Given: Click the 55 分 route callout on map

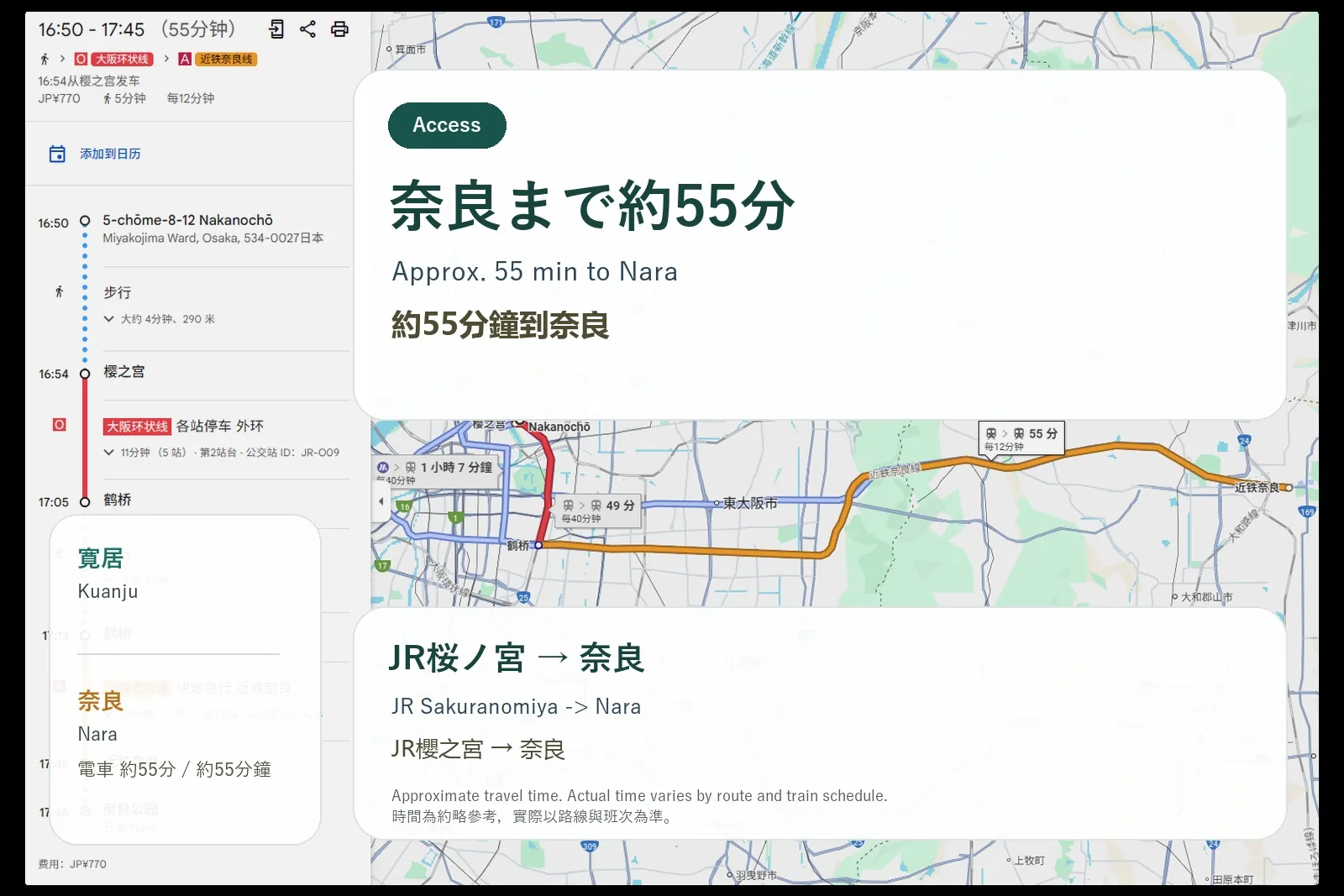Looking at the screenshot, I should [1021, 438].
